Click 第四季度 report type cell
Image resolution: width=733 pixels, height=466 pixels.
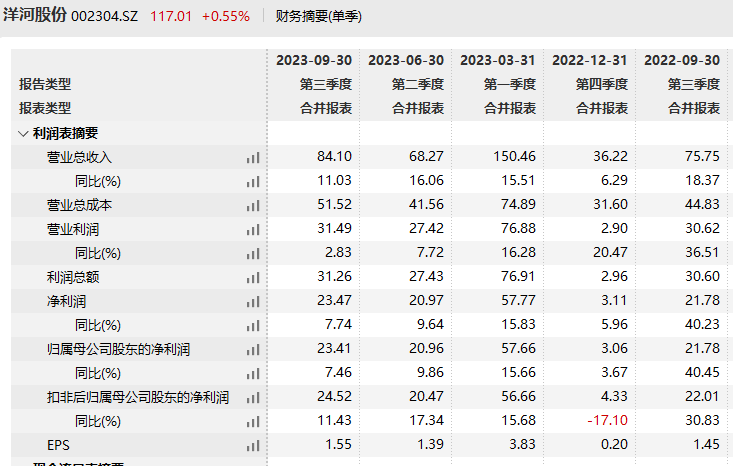(602, 84)
